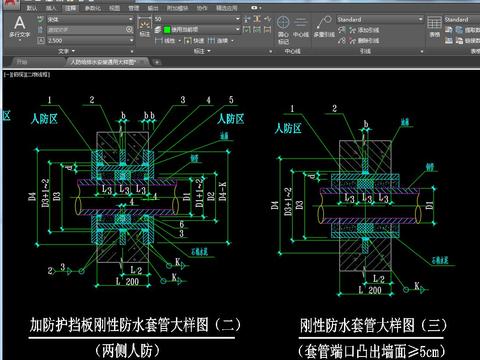Open the dimension style dropdown showing 50
The image size is (480, 360).
coord(237,19)
